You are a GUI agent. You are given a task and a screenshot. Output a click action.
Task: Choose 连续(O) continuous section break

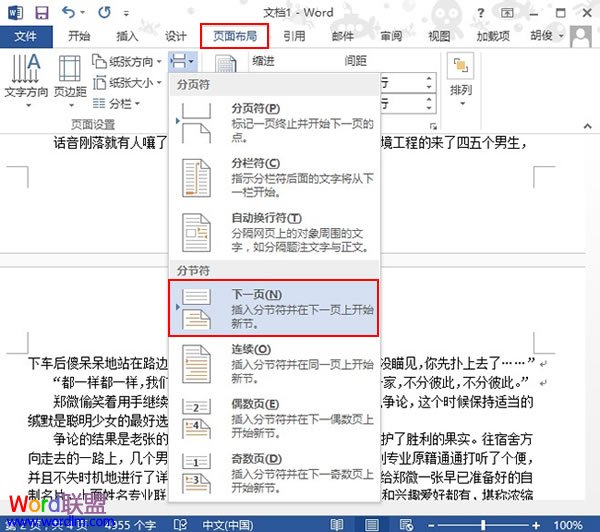coord(274,364)
